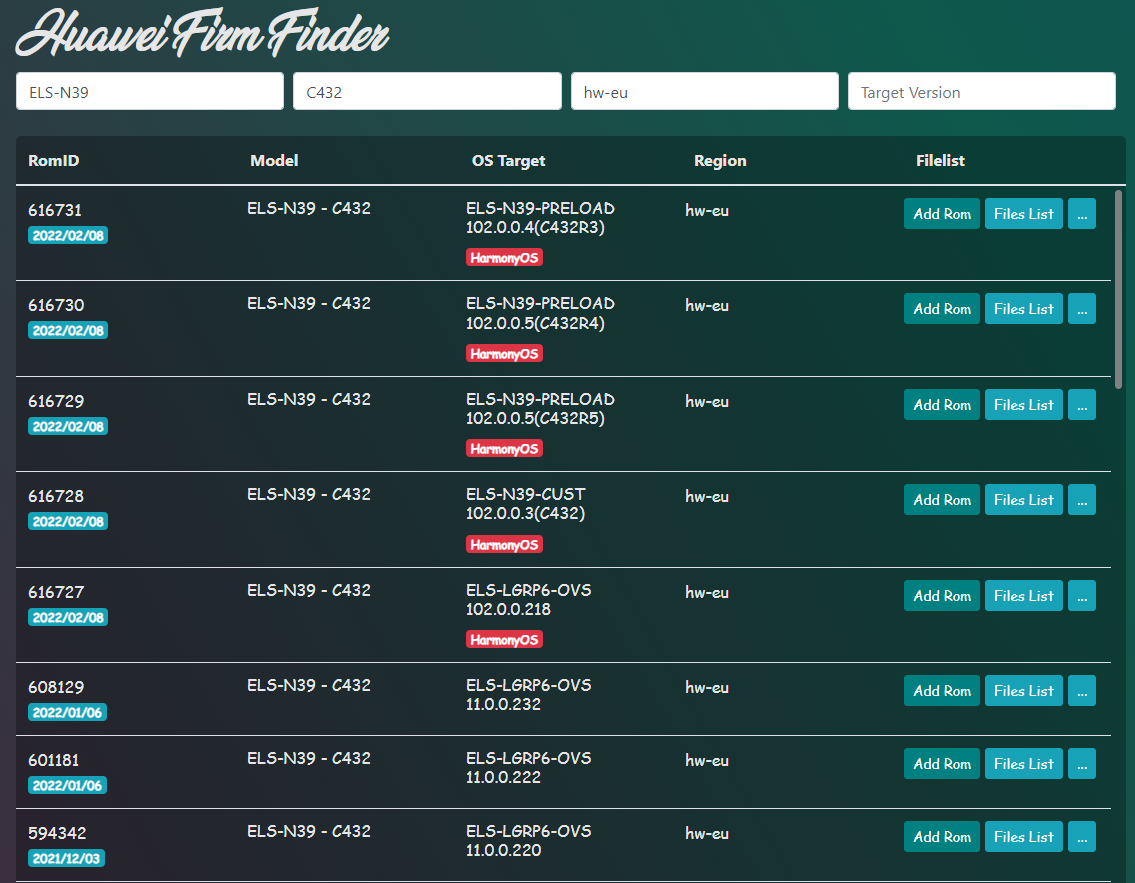Add Rom for RomID 601181
The width and height of the screenshot is (1135, 883).
pyautogui.click(x=942, y=764)
